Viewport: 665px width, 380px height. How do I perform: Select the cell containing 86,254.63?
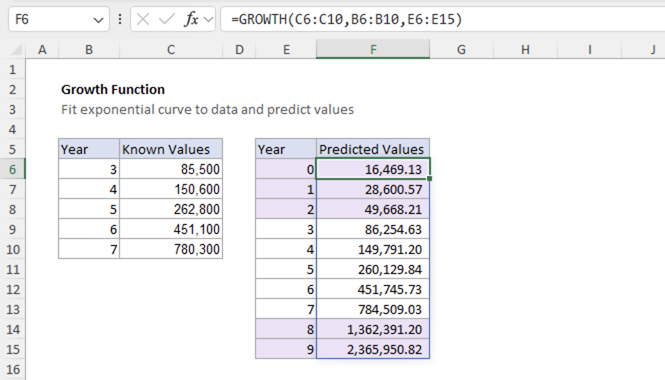click(373, 229)
